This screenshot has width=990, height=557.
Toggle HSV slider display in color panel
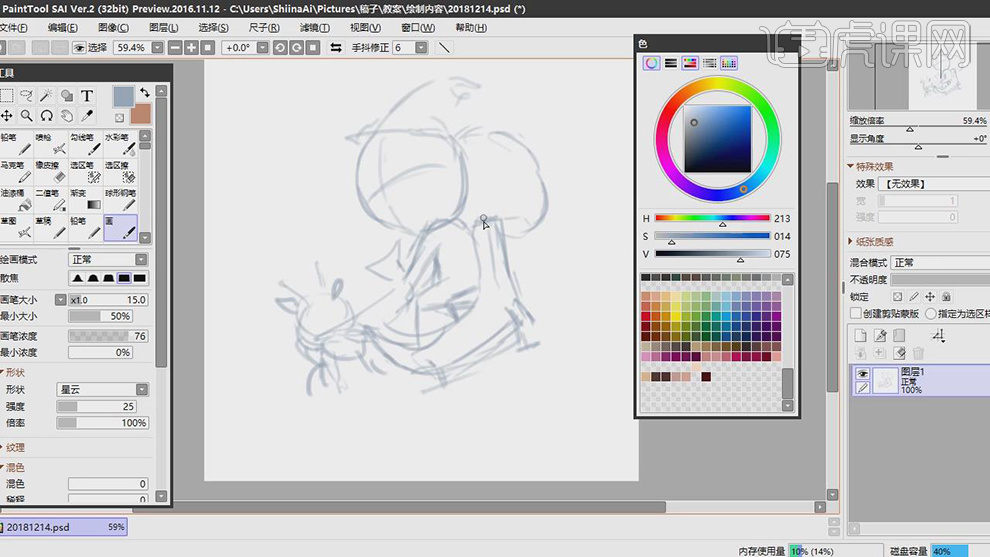click(x=690, y=63)
